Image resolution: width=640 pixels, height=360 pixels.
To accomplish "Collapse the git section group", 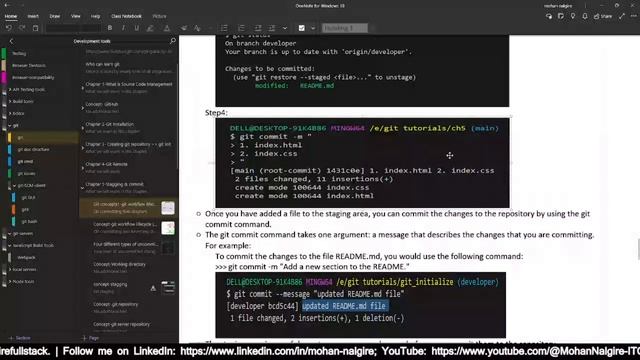I will pos(10,126).
